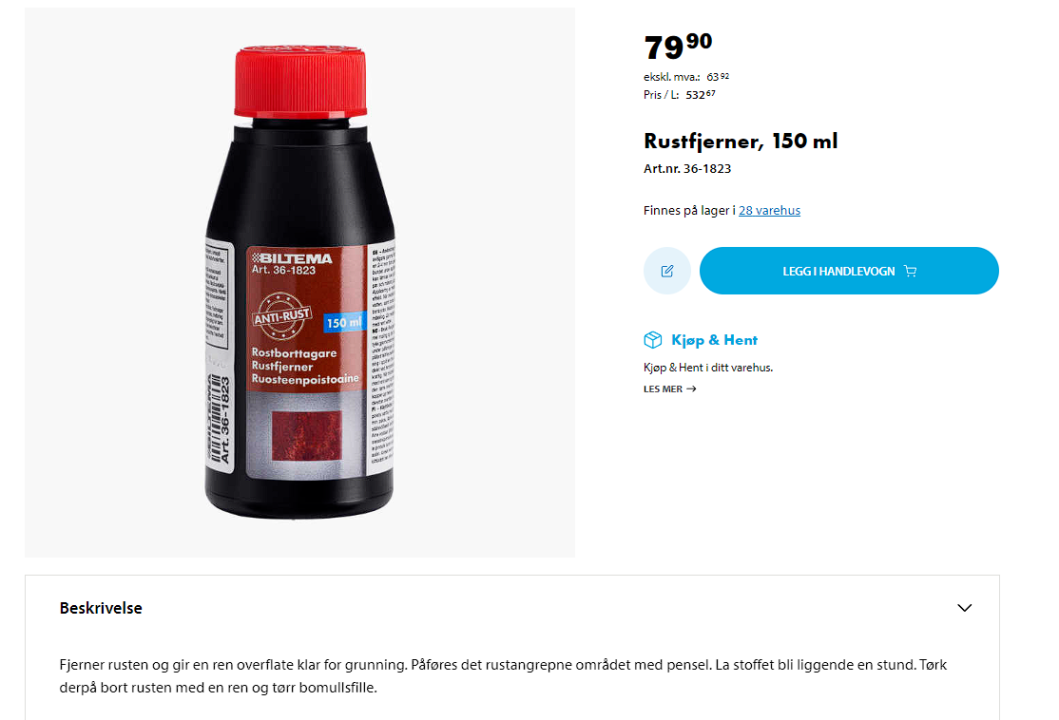Open the 28 varehus stock link
Image resolution: width=1059 pixels, height=720 pixels.
(769, 211)
